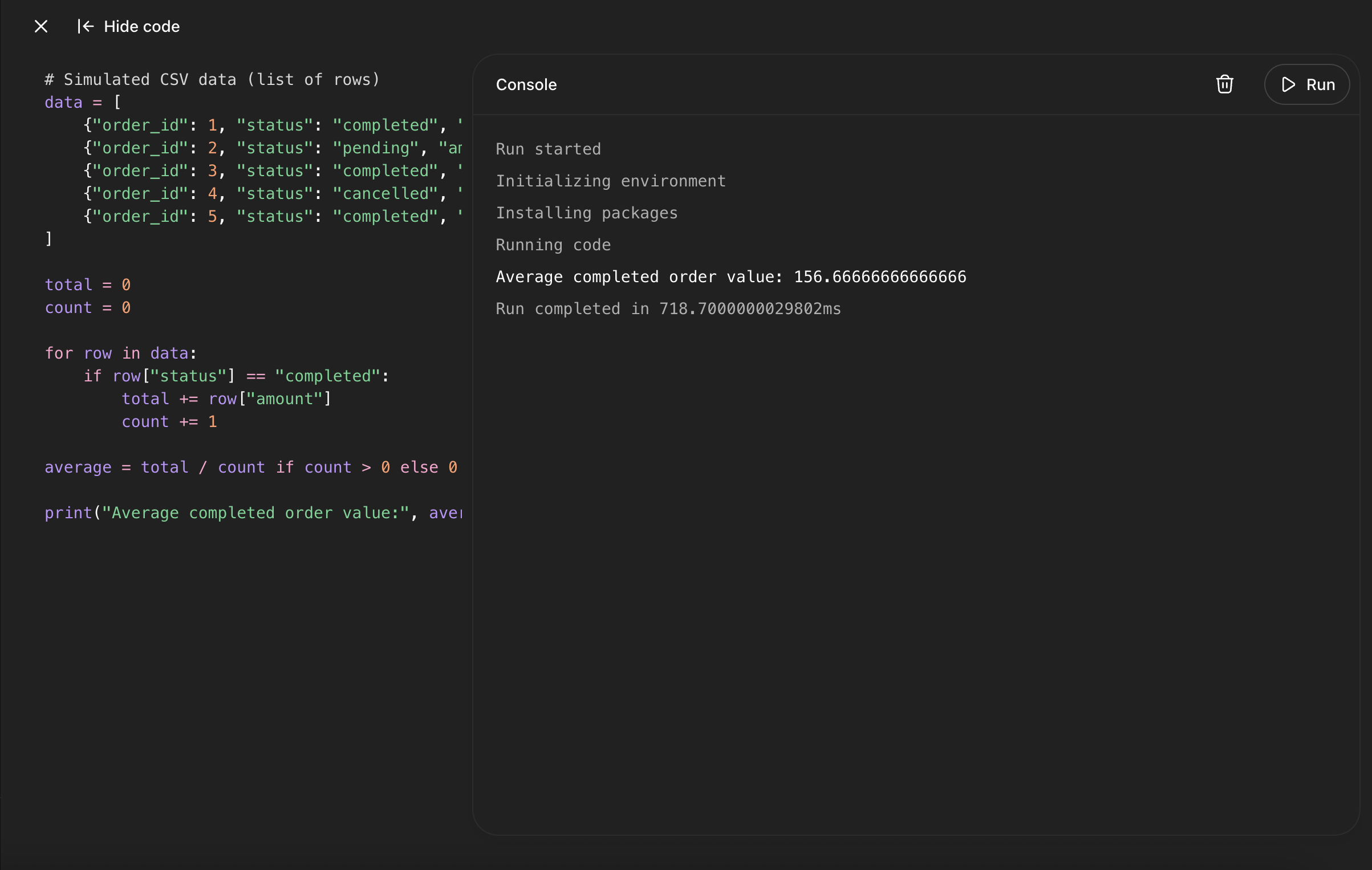Click the 'for row in data:' line
Screen dimensions: 1372x870
[x=121, y=353]
